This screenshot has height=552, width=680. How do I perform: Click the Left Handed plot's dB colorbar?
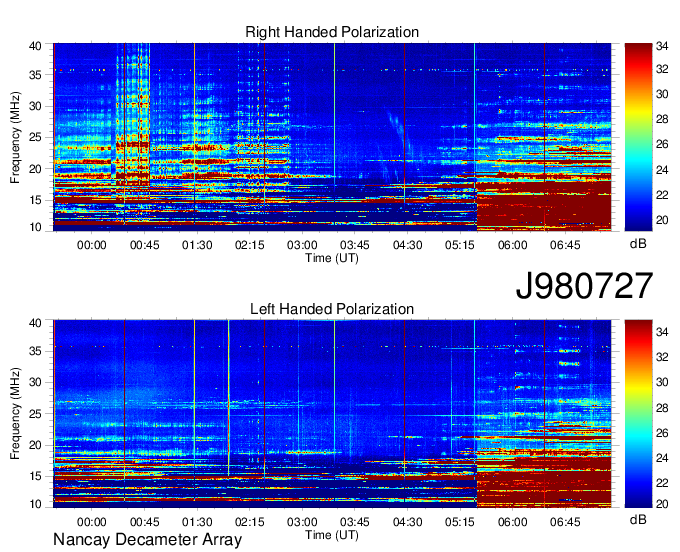tap(638, 414)
